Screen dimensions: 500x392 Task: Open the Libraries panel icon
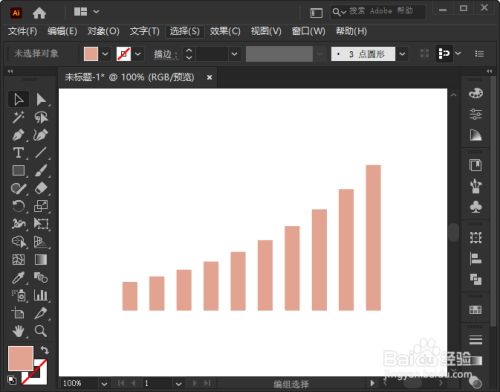[x=476, y=165]
